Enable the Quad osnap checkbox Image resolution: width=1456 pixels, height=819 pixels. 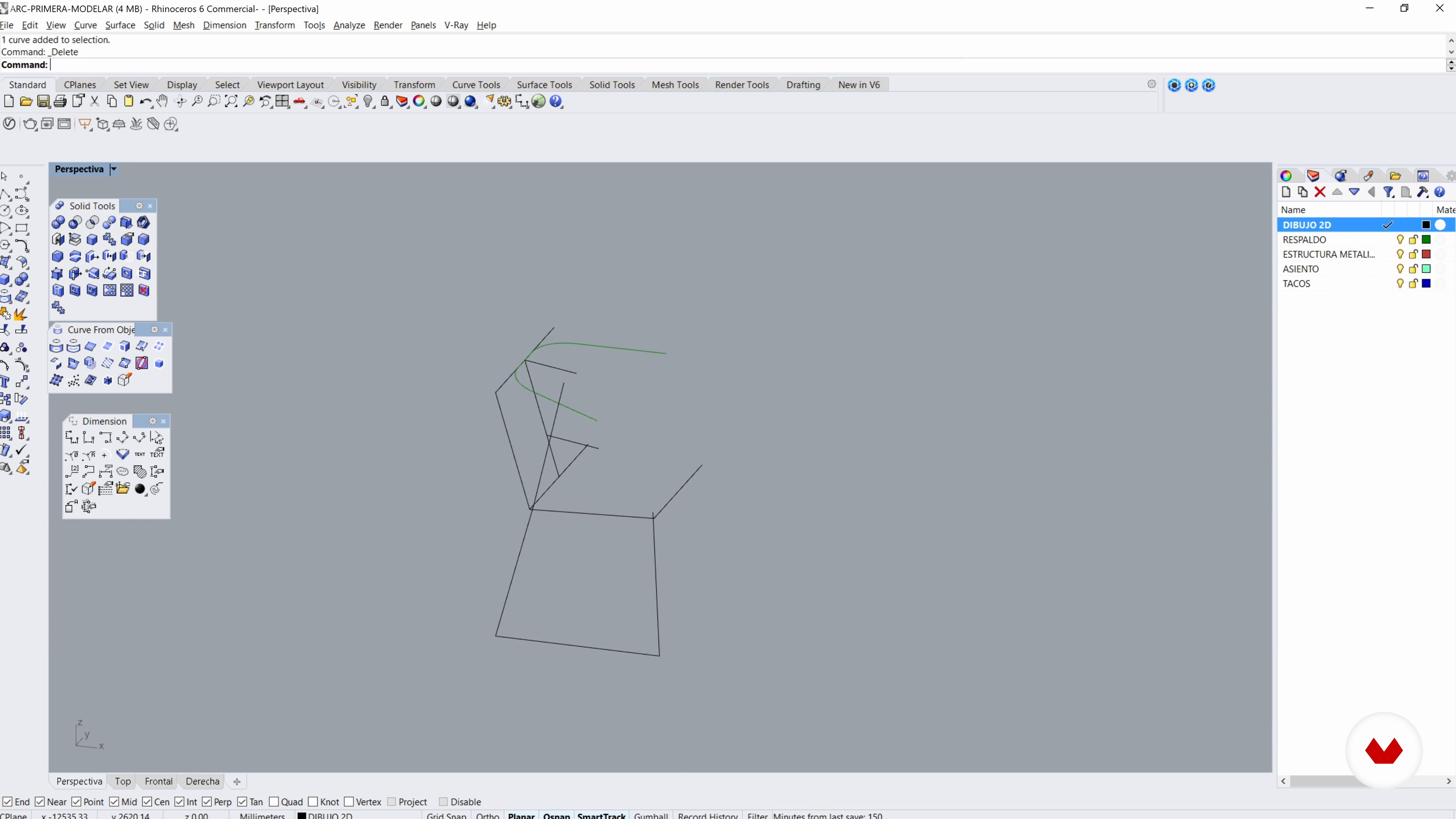[274, 802]
